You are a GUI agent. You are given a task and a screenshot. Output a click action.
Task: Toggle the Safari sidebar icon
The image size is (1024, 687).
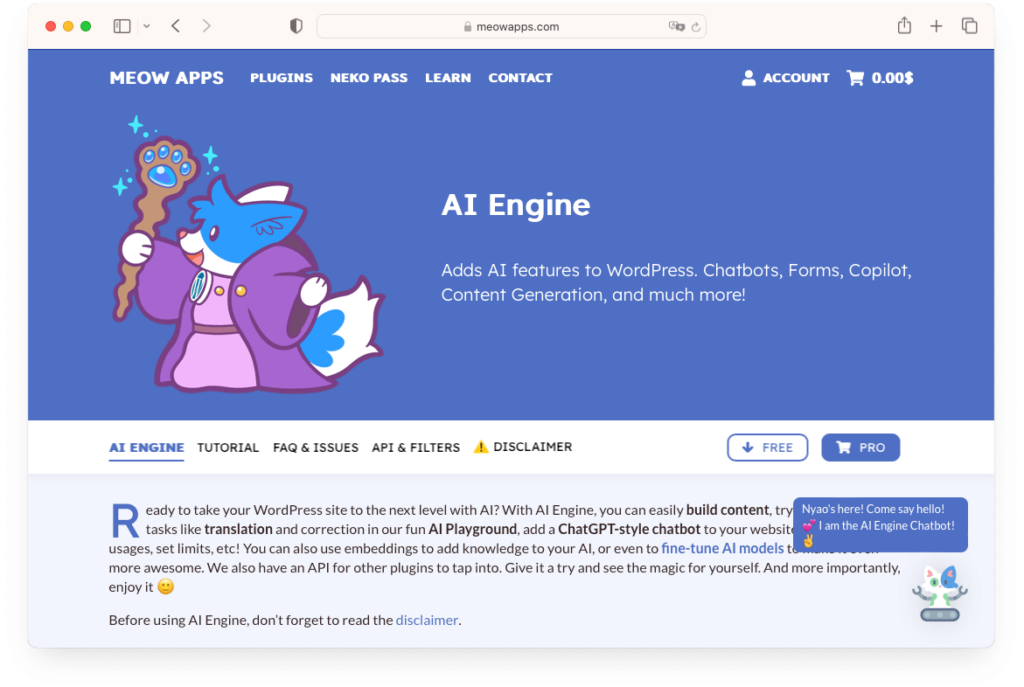[122, 26]
